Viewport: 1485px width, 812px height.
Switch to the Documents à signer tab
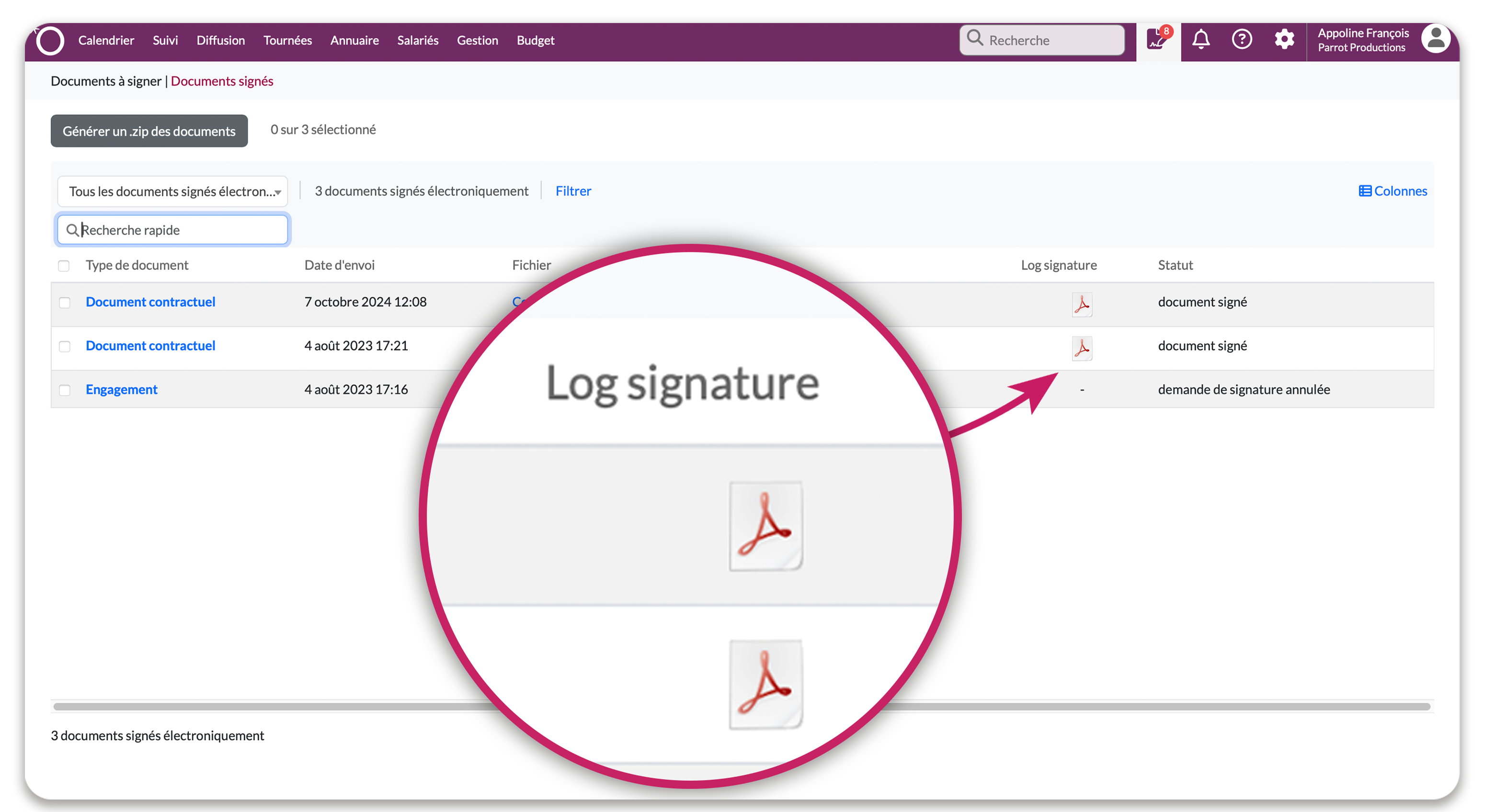point(106,81)
